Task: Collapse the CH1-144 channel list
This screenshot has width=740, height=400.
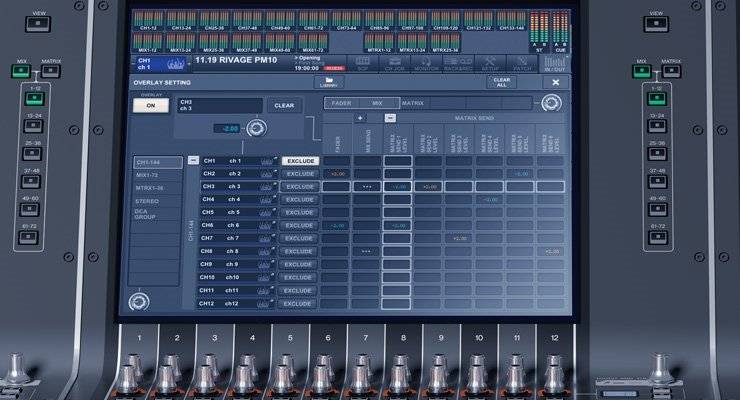Action: click(x=192, y=160)
